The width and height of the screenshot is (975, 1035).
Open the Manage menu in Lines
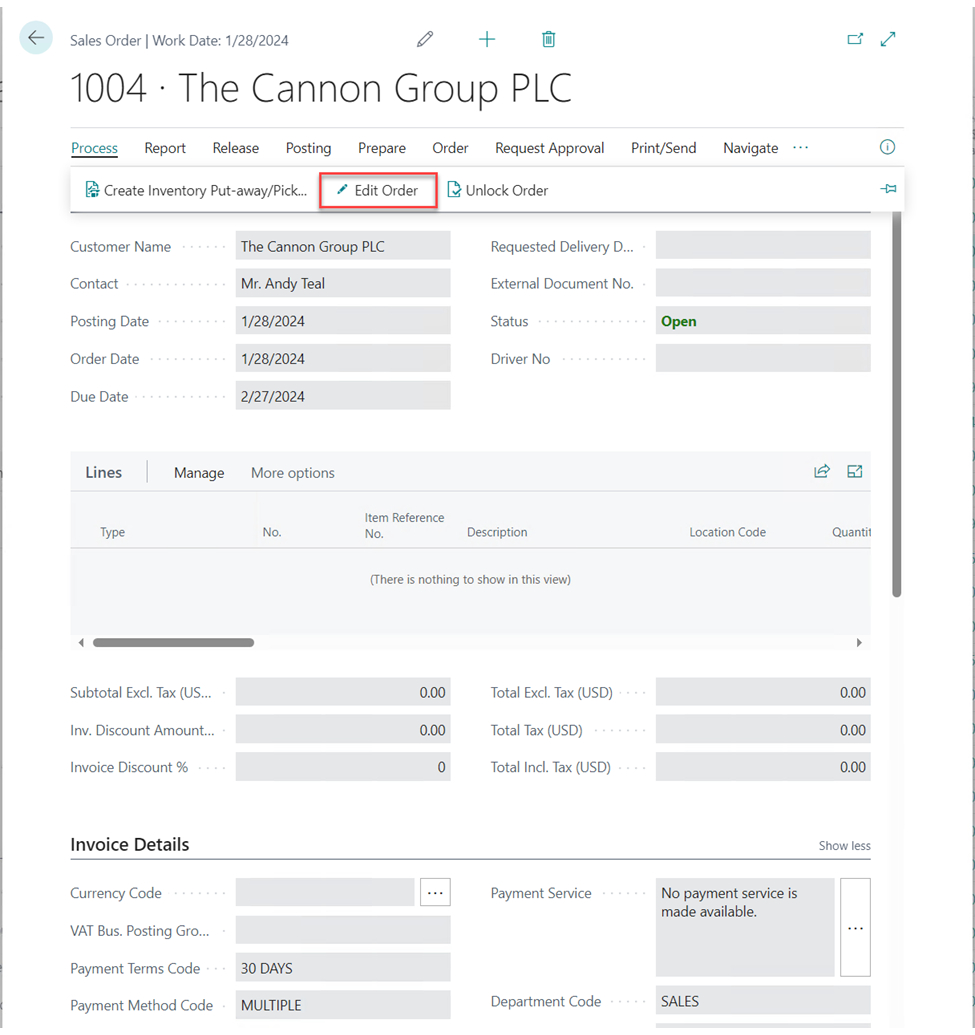199,473
